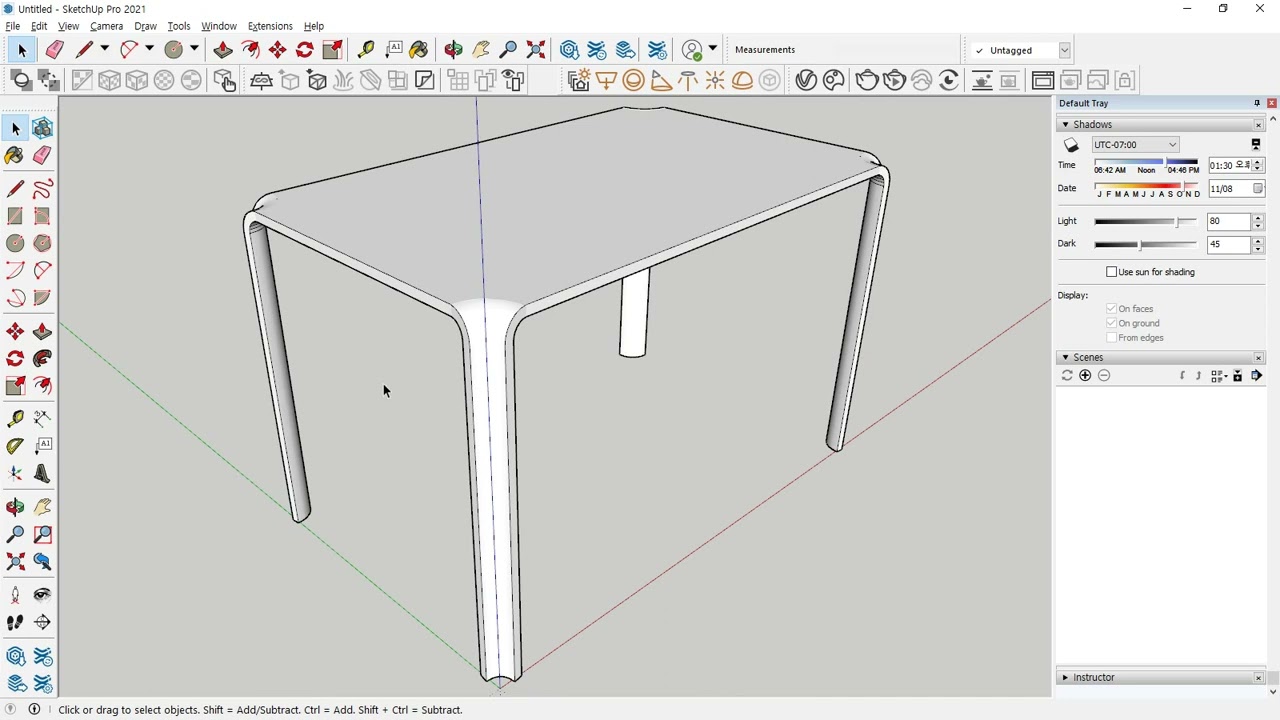Open the Camera menu
The width and height of the screenshot is (1280, 720).
(x=106, y=26)
